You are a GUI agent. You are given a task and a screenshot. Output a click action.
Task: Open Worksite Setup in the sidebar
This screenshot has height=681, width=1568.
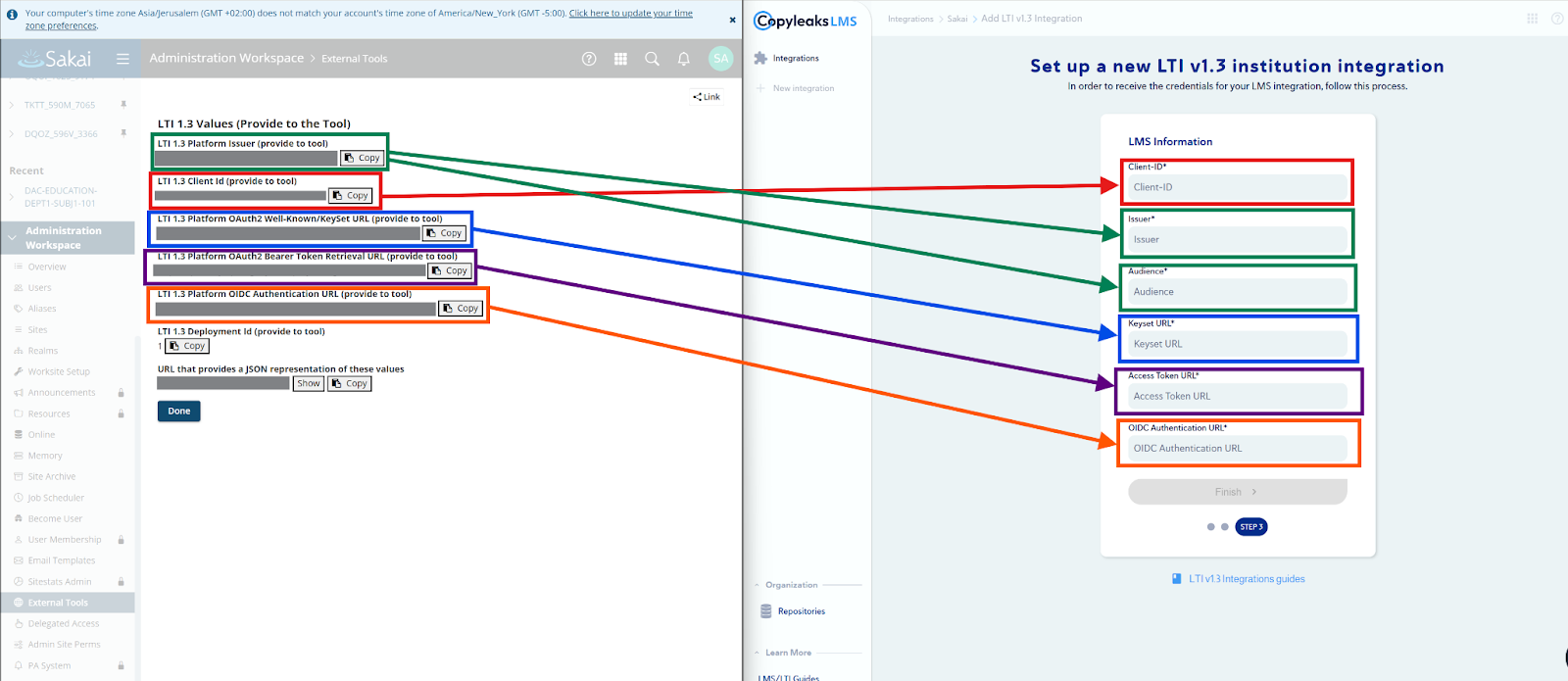tap(59, 372)
